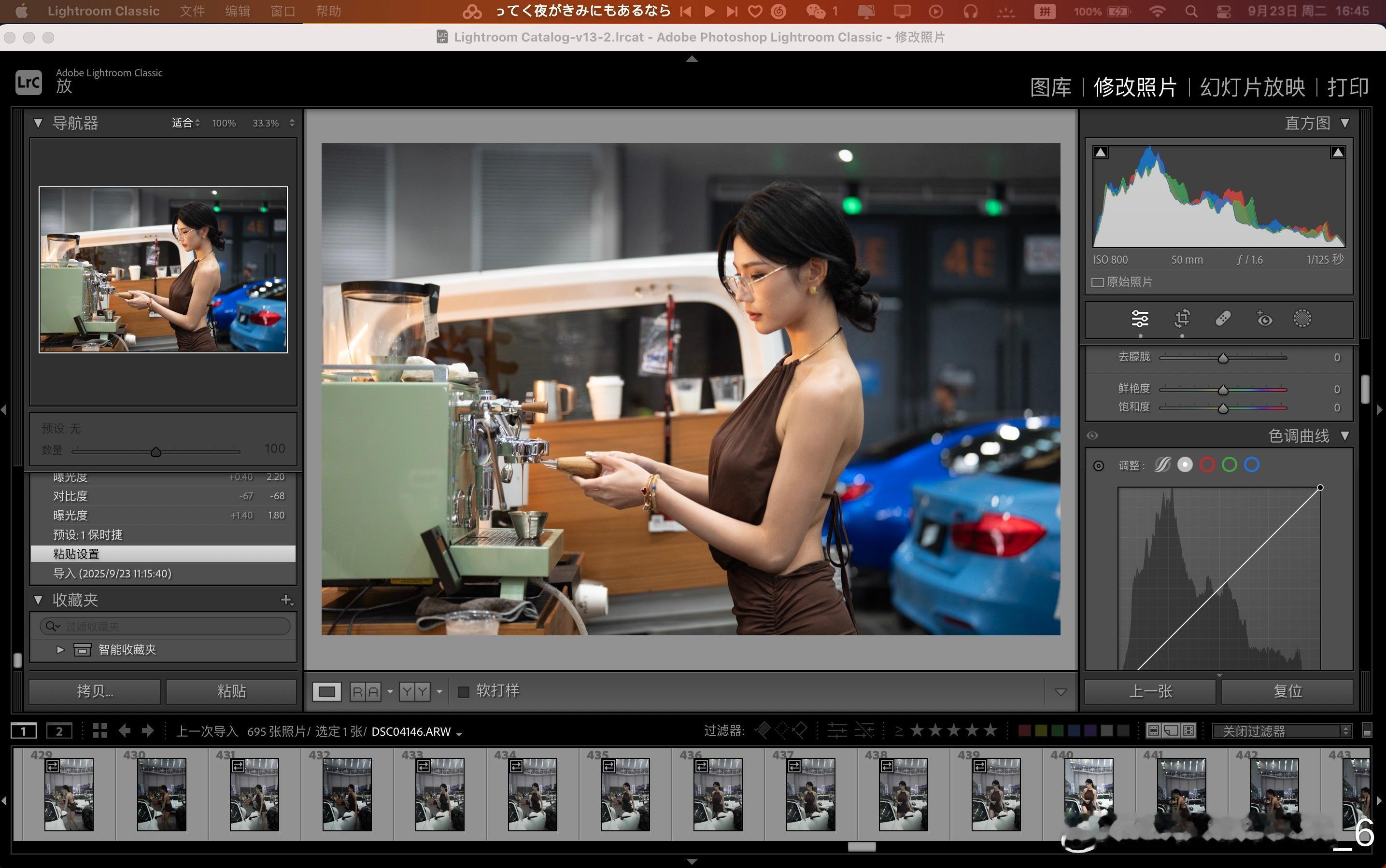Expand the 智能收藏夹 smart collections folder
1386x868 pixels.
[x=60, y=650]
